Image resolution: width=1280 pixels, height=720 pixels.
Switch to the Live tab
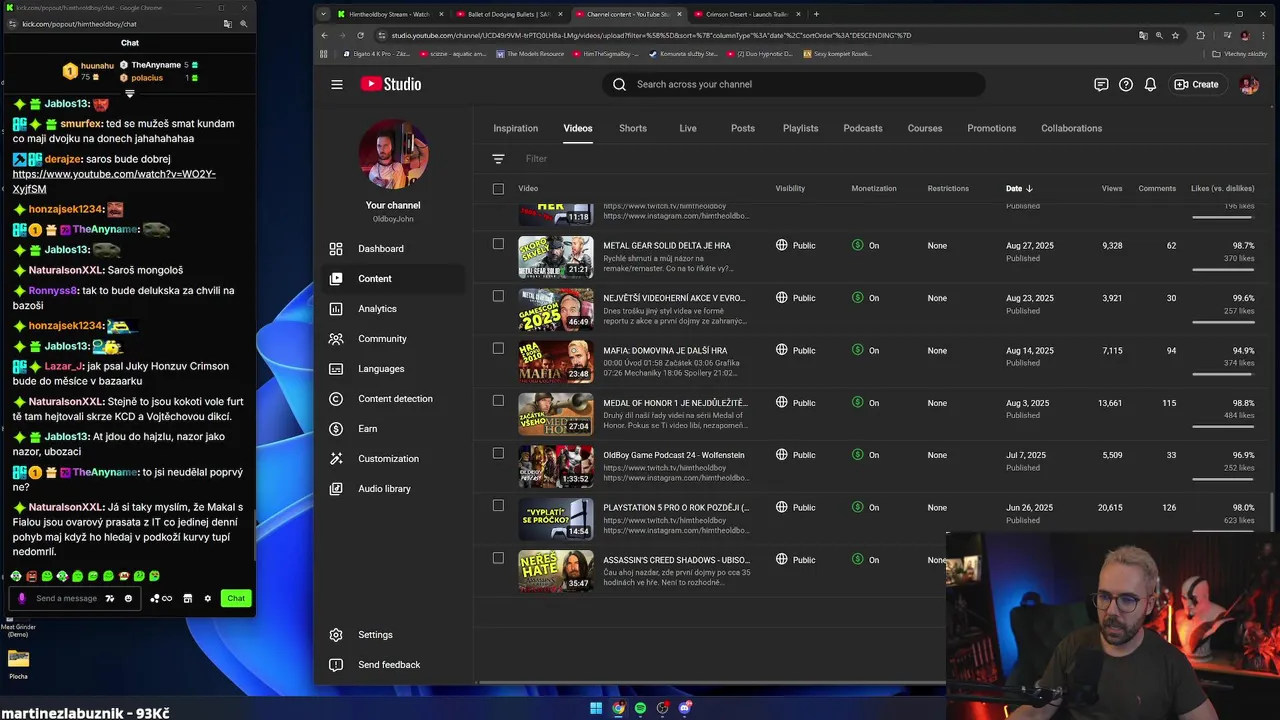pyautogui.click(x=688, y=128)
